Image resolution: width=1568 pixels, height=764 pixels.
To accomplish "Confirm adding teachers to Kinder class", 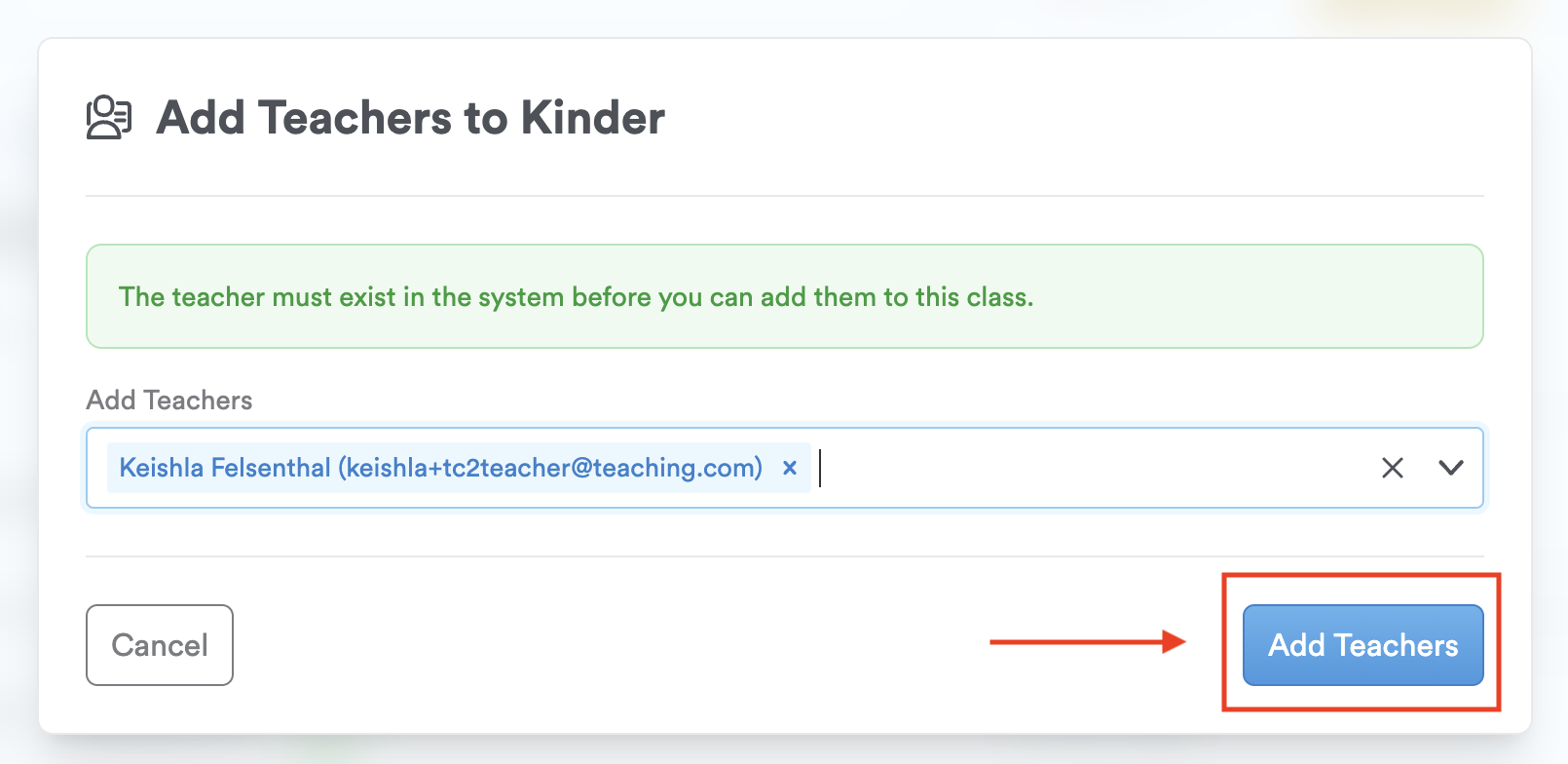I will 1363,645.
